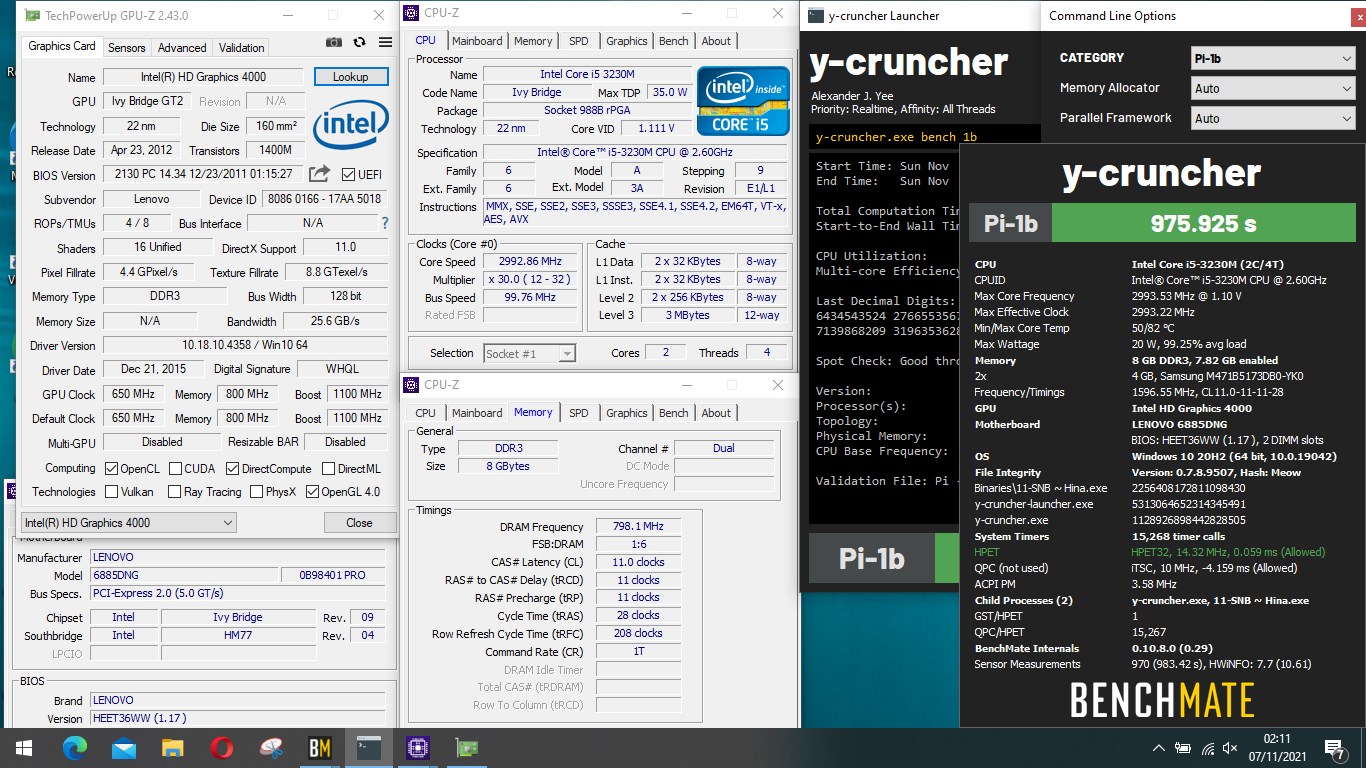
Task: Click the GPU Name field Intel HD Graphics 4000
Action: tap(202, 77)
